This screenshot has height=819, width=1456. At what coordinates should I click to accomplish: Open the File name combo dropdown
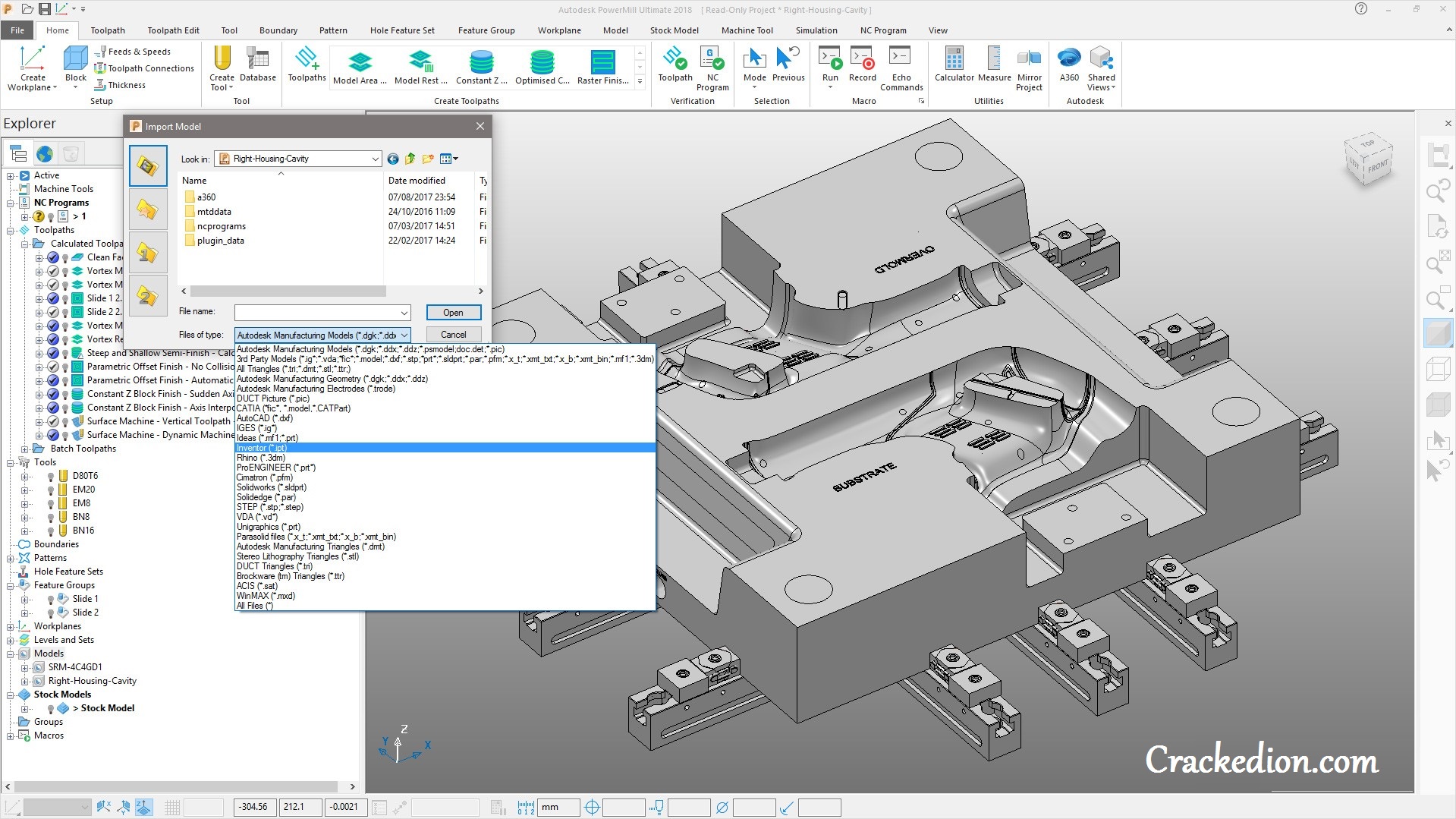(x=404, y=313)
